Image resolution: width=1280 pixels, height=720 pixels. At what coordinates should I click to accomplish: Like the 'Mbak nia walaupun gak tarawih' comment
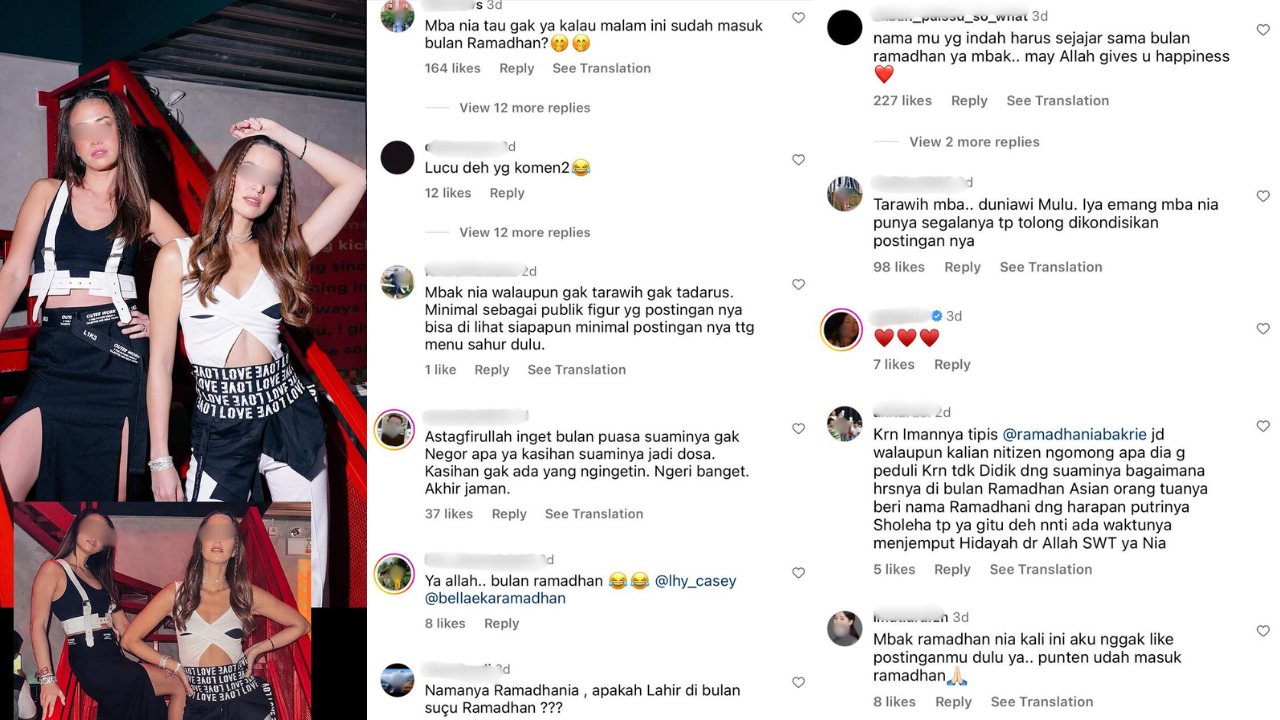[798, 285]
